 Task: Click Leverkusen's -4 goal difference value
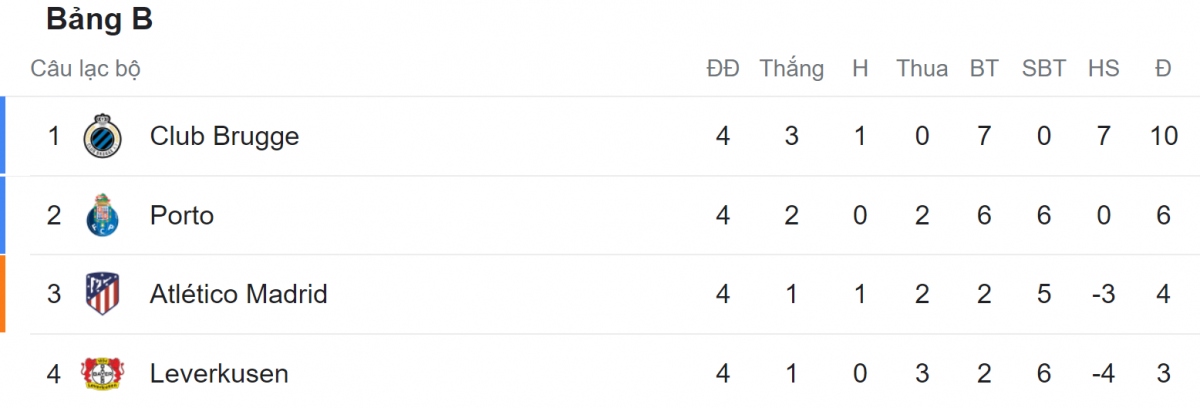[x=1103, y=374]
